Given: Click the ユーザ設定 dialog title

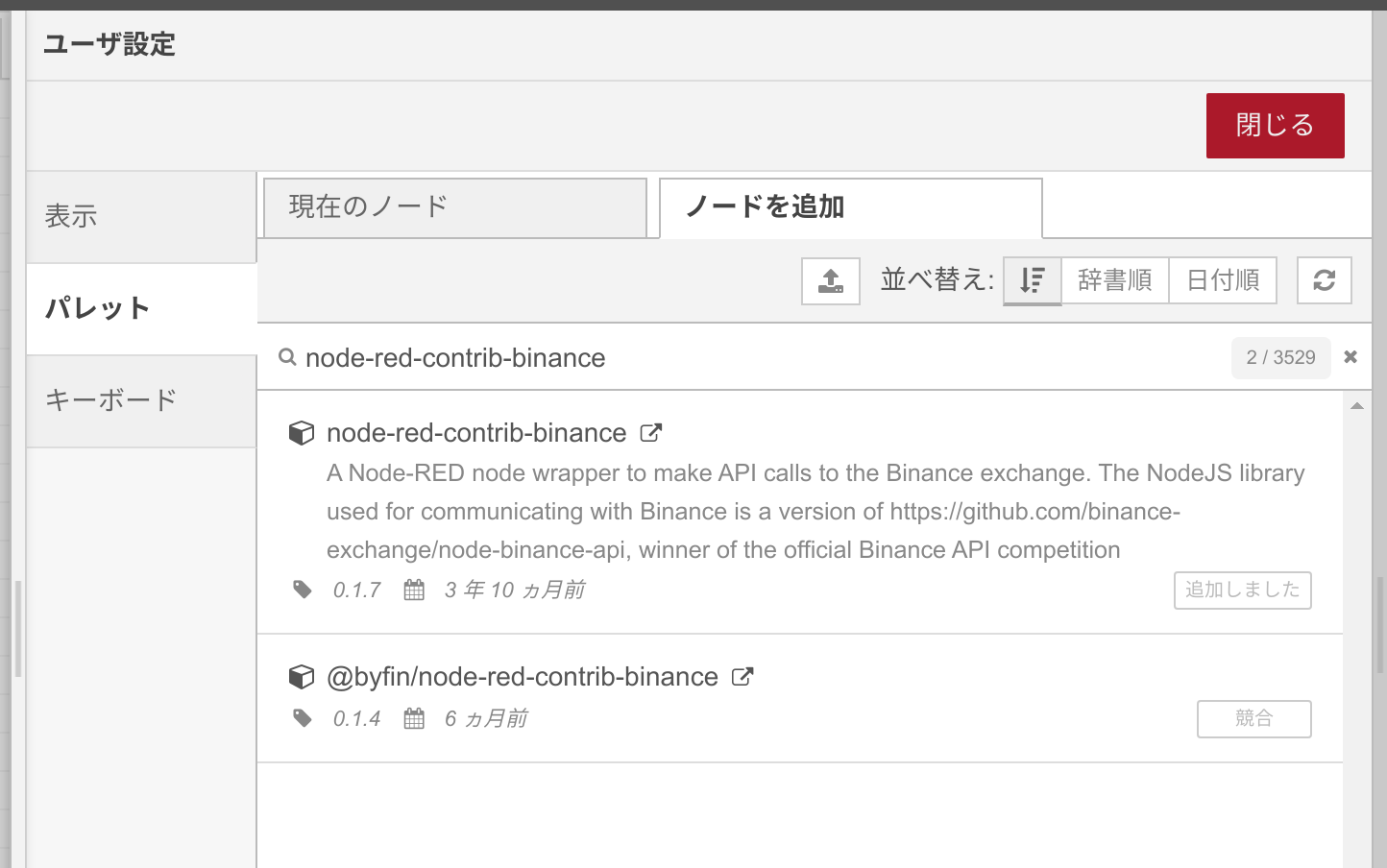Looking at the screenshot, I should click(x=109, y=44).
